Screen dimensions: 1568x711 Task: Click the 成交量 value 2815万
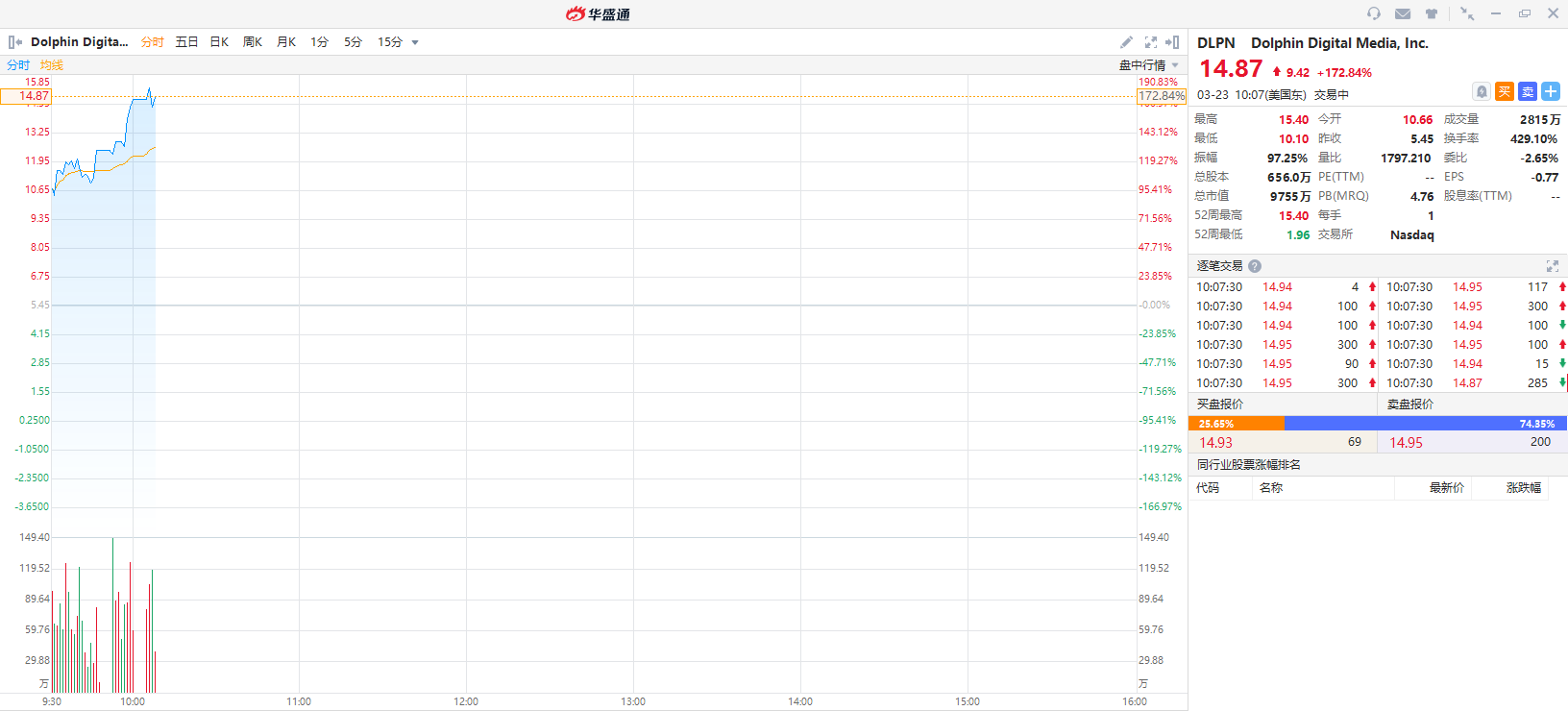[1540, 120]
